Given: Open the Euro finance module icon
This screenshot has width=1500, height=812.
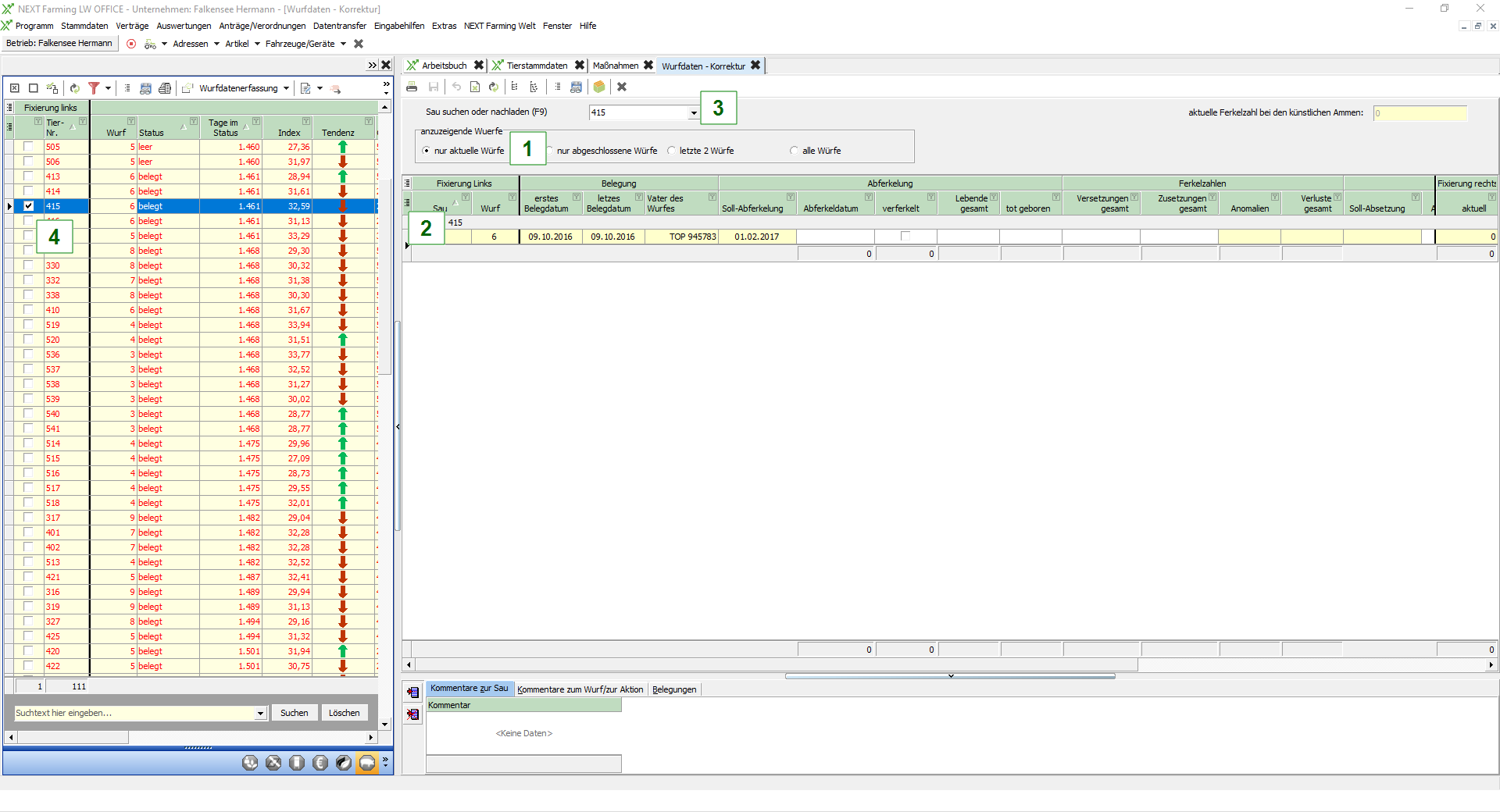Looking at the screenshot, I should click(x=320, y=763).
